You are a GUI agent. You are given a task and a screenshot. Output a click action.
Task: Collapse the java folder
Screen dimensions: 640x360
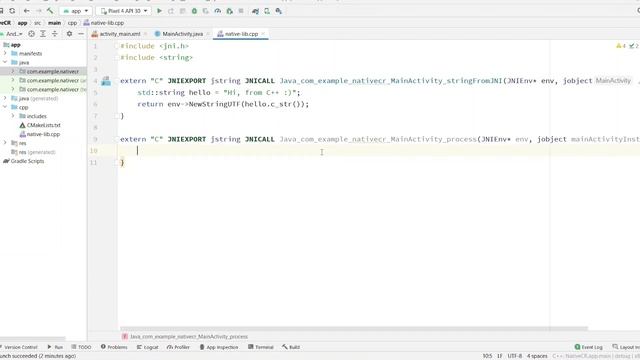5,62
